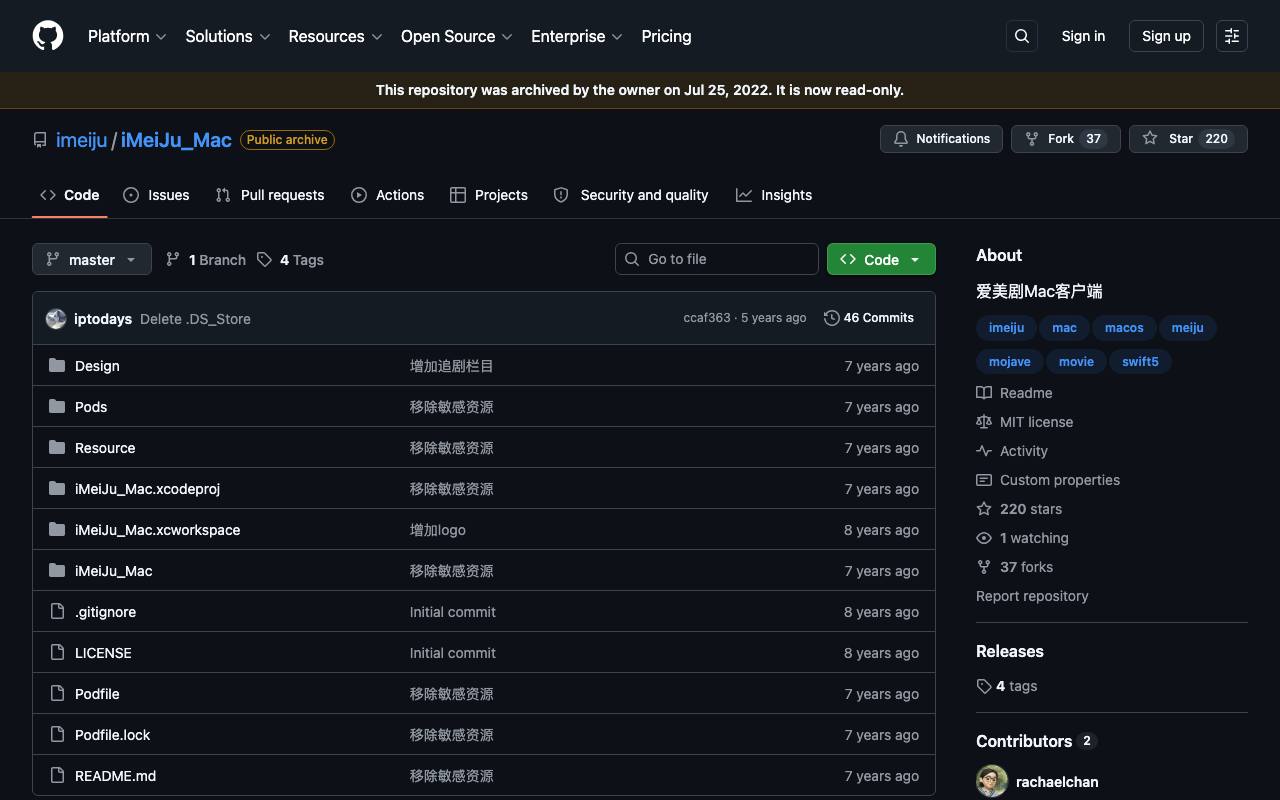Click the Sign up button

(x=1166, y=36)
